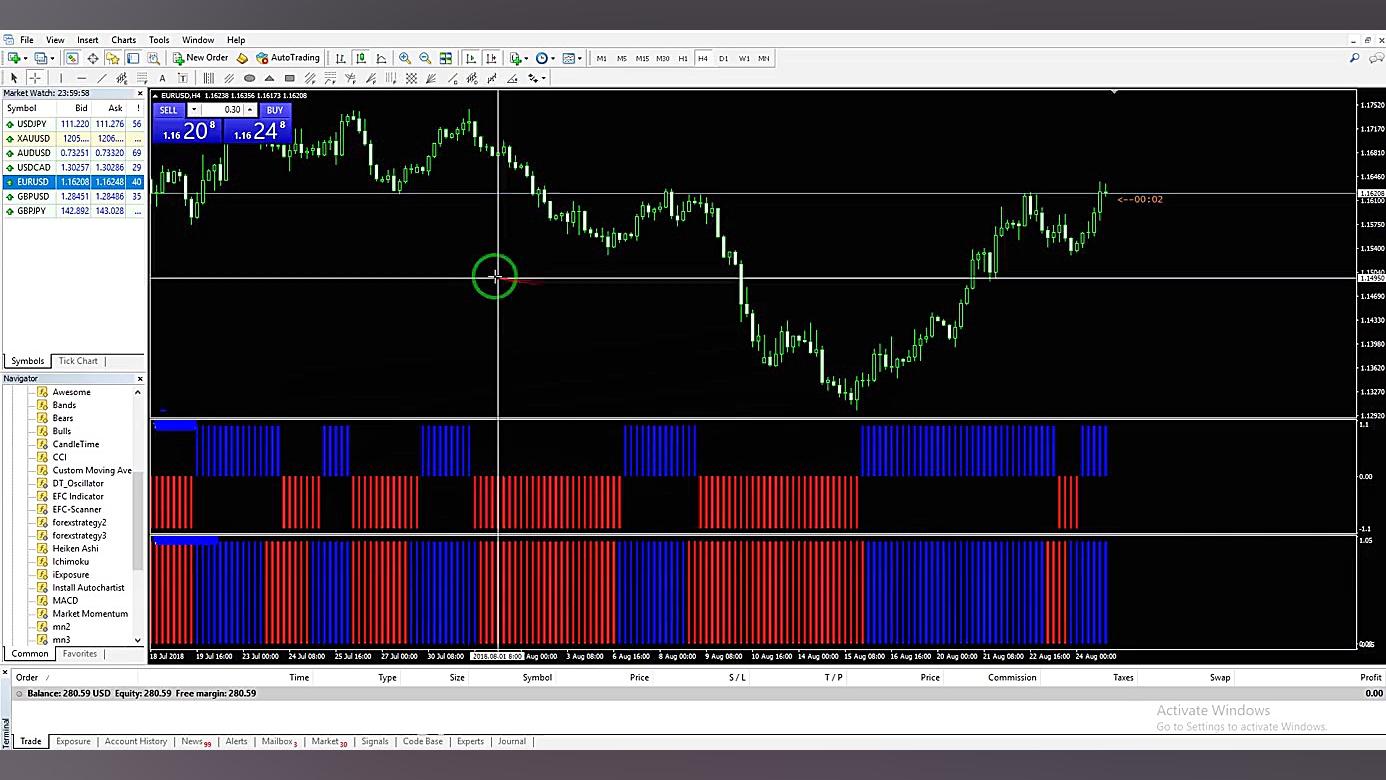Switch to the Tick Chart tab

click(x=78, y=361)
